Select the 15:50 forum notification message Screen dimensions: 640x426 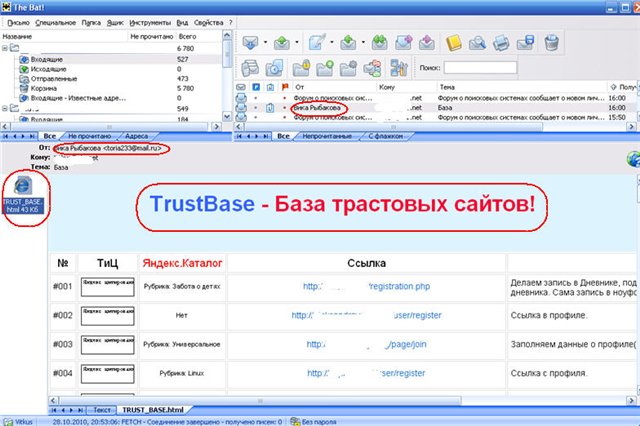pyautogui.click(x=436, y=118)
